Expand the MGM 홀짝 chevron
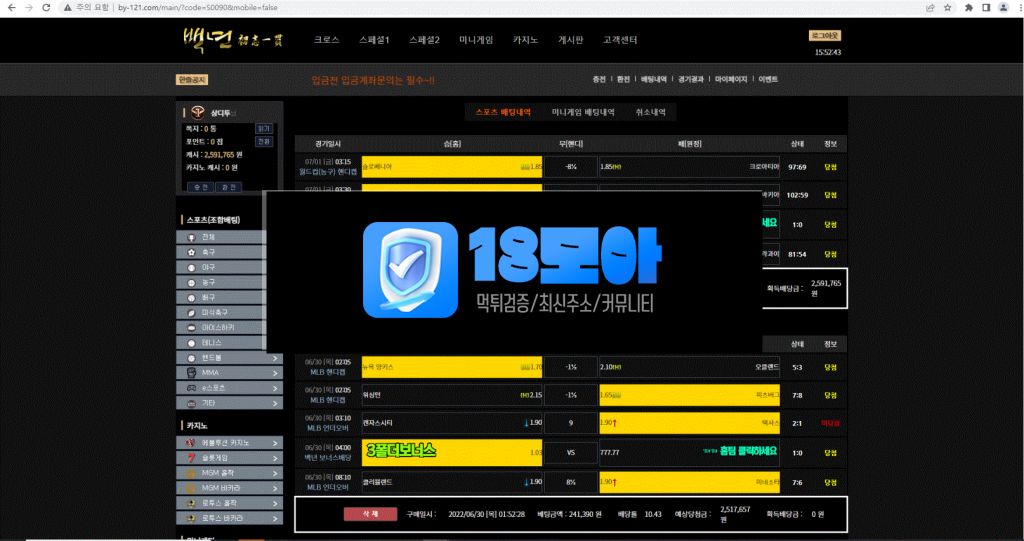1024x541 pixels. coord(275,473)
